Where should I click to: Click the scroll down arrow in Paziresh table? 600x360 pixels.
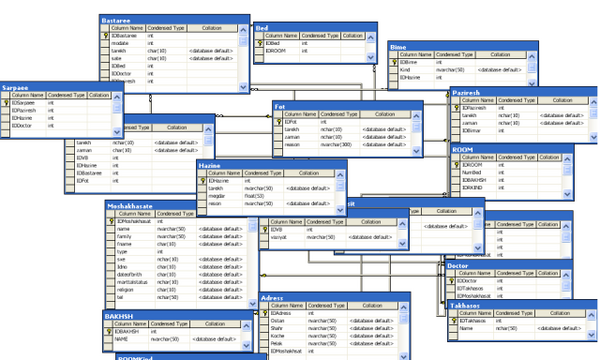pos(593,137)
